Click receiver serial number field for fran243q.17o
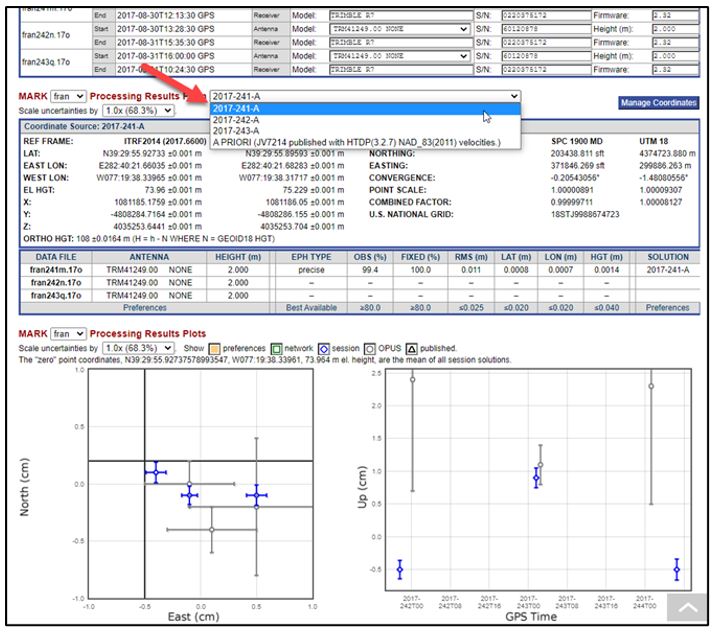The width and height of the screenshot is (718, 635). 546,70
